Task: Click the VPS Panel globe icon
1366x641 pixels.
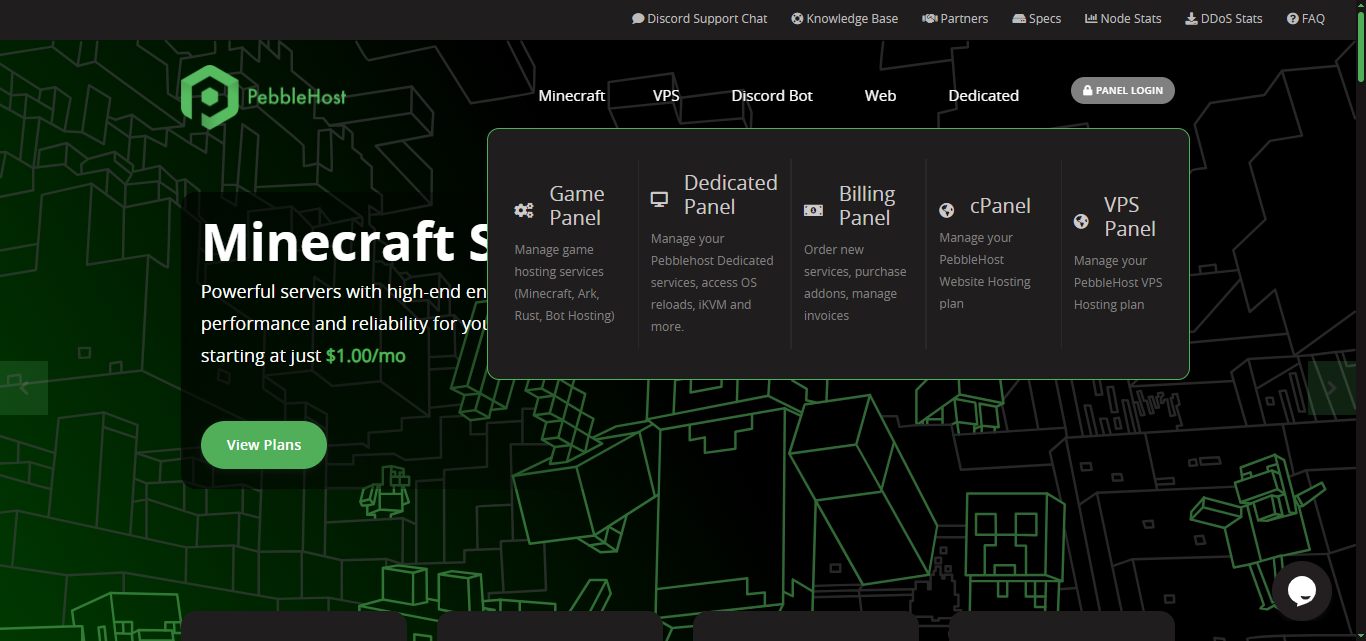Action: 1081,221
